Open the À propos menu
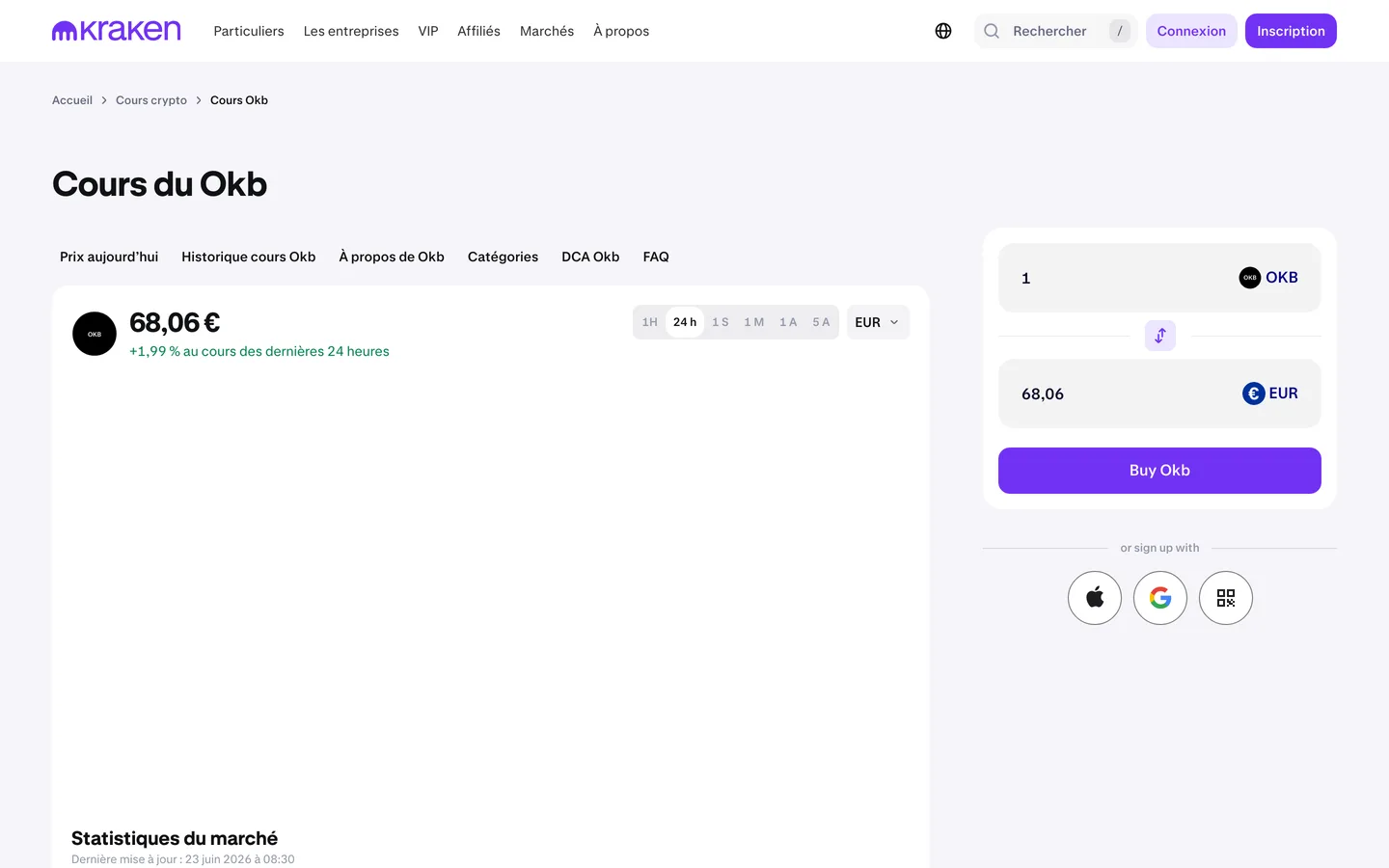Image resolution: width=1389 pixels, height=868 pixels. [x=621, y=31]
